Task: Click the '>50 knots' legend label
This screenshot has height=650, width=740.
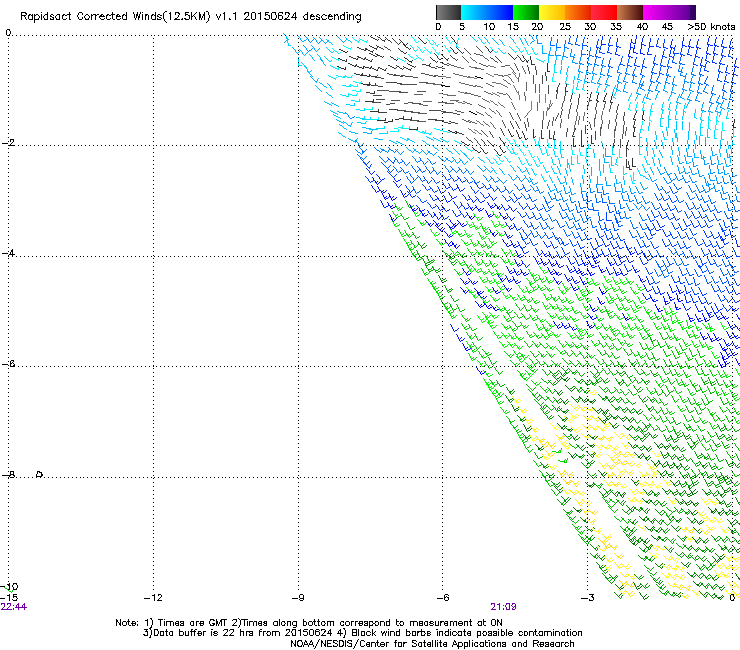Action: 711,27
